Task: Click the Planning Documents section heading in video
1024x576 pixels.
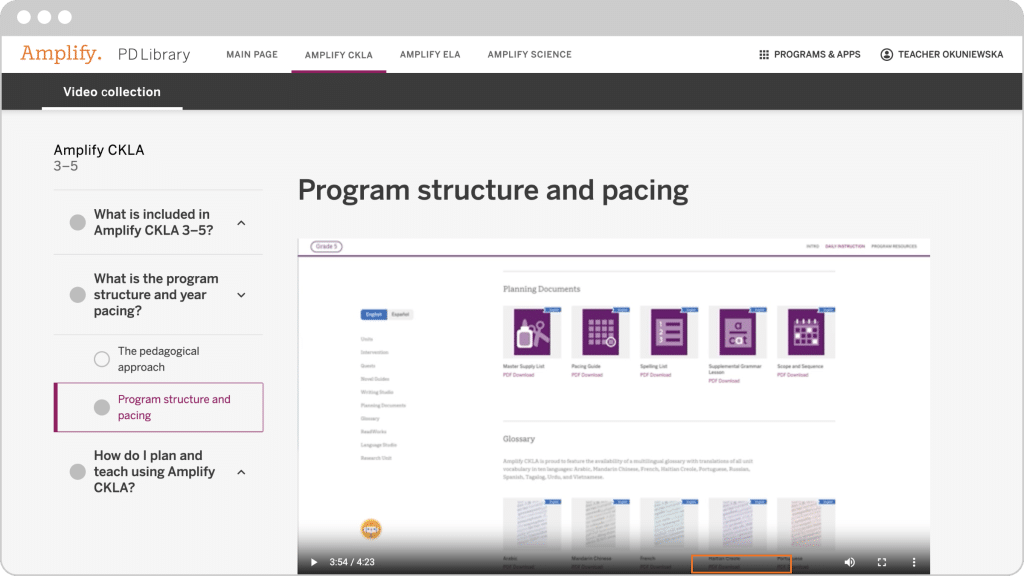Action: pyautogui.click(x=541, y=289)
